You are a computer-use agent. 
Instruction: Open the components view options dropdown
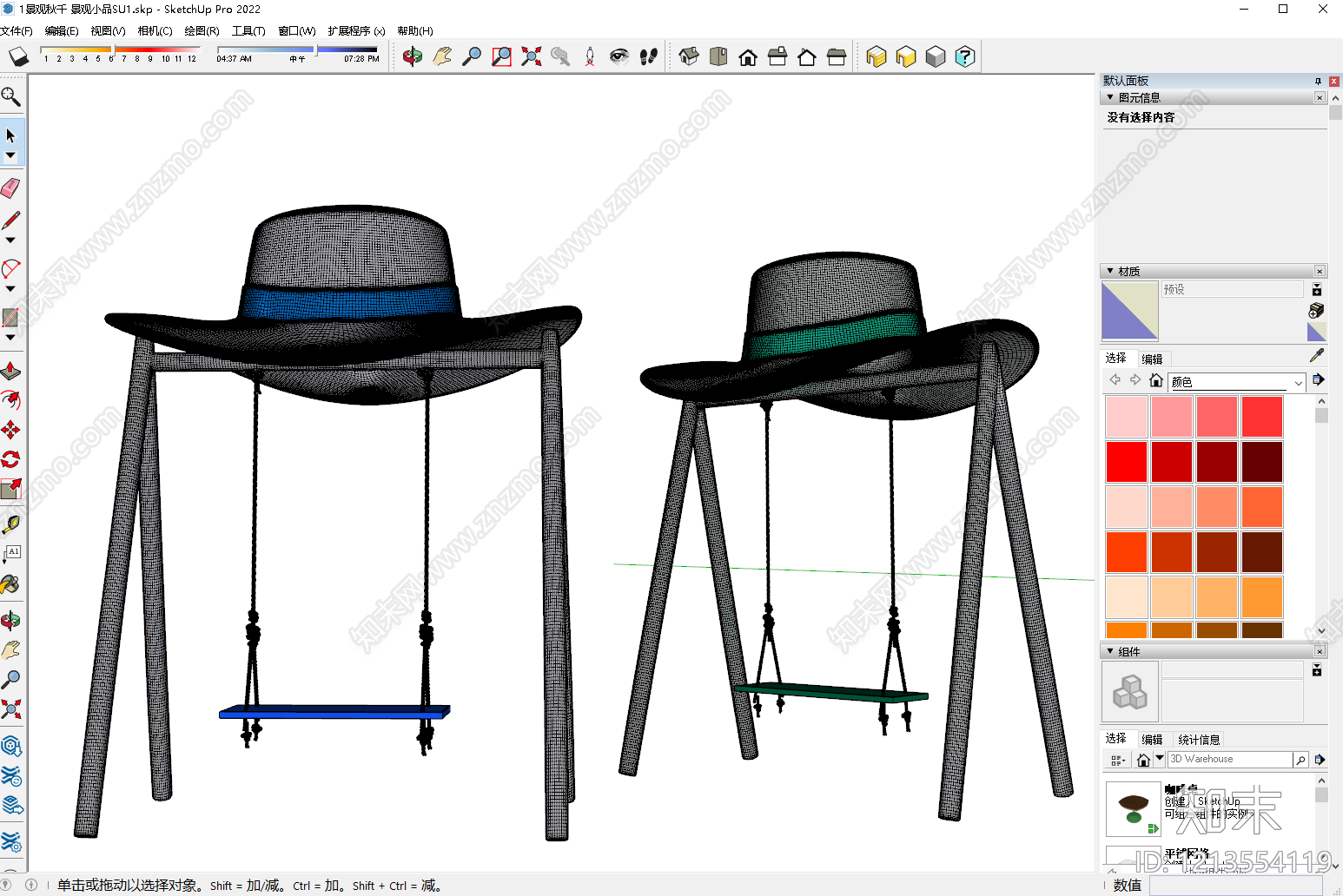[x=1118, y=760]
